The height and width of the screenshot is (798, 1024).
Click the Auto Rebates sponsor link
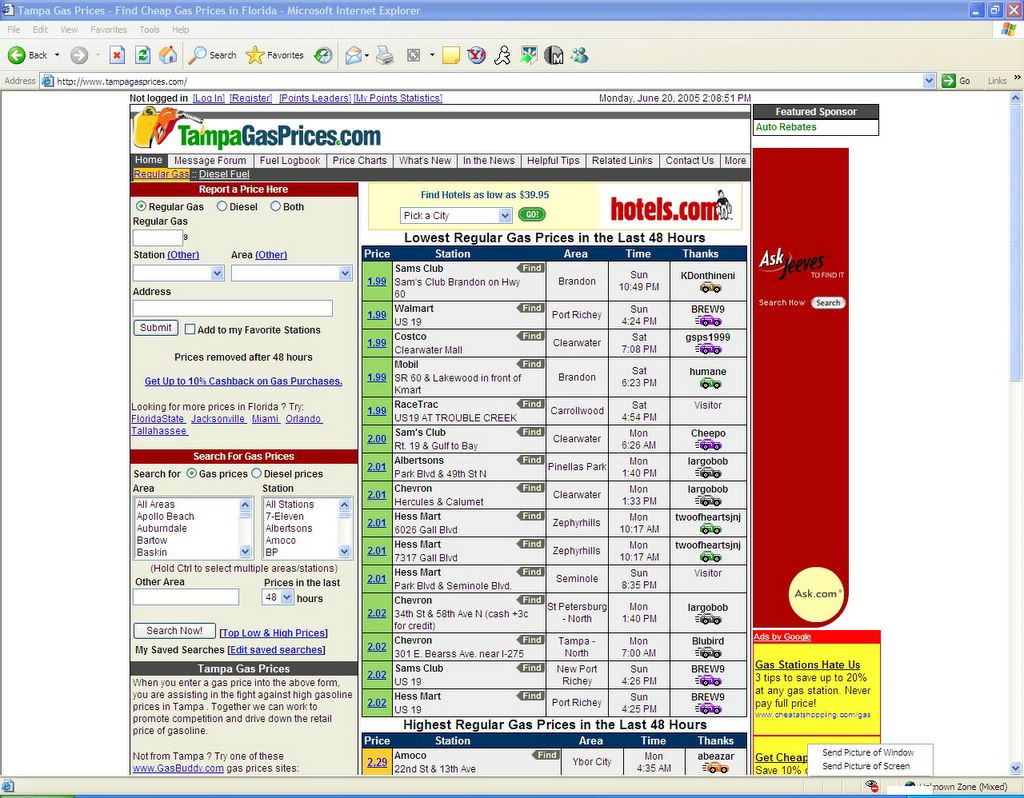[786, 127]
